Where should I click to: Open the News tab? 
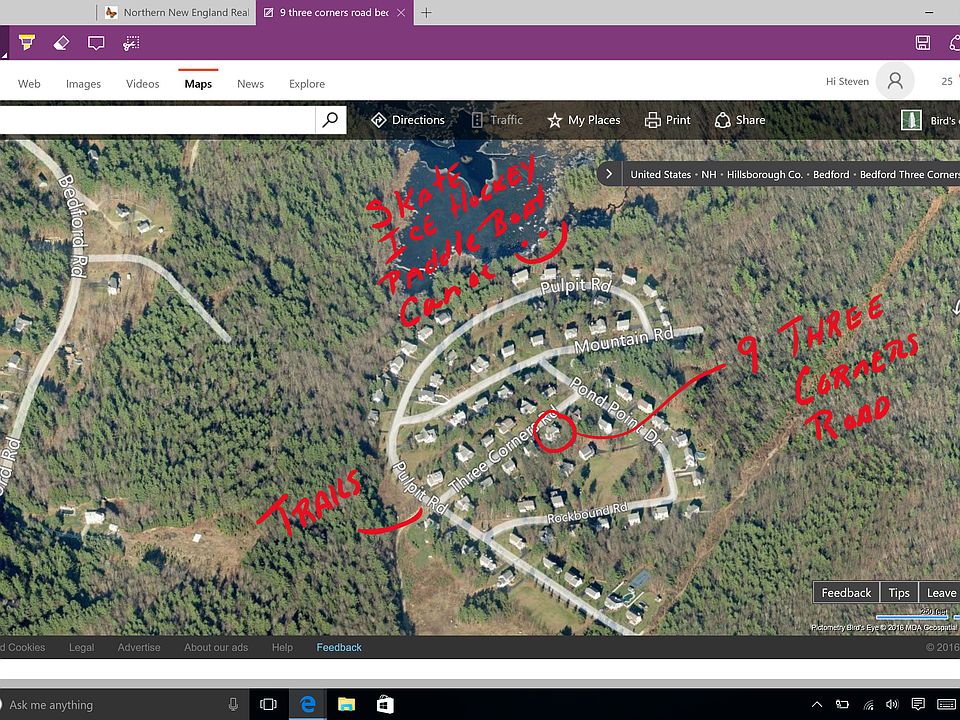[250, 84]
